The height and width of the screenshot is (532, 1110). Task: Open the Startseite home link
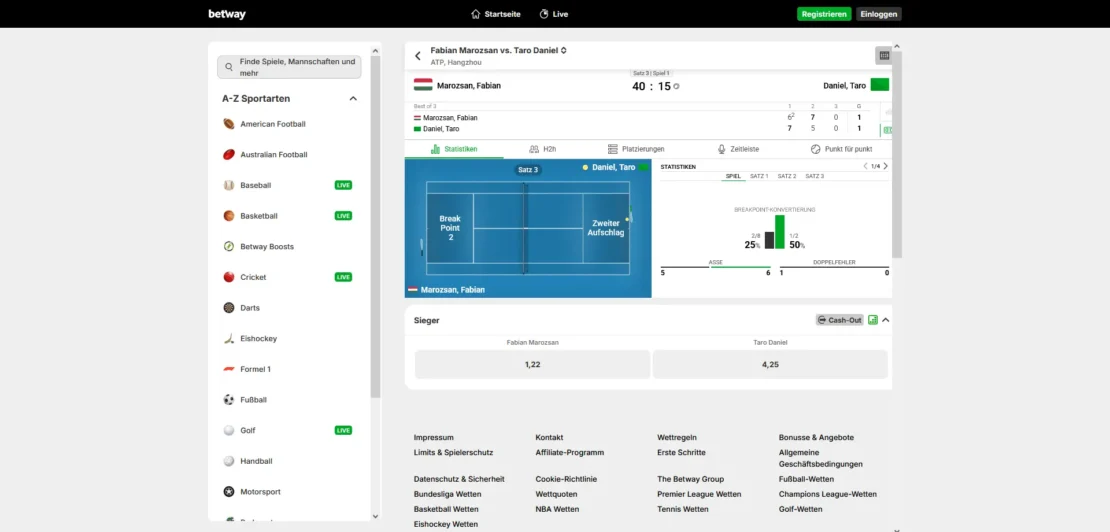[x=494, y=14]
